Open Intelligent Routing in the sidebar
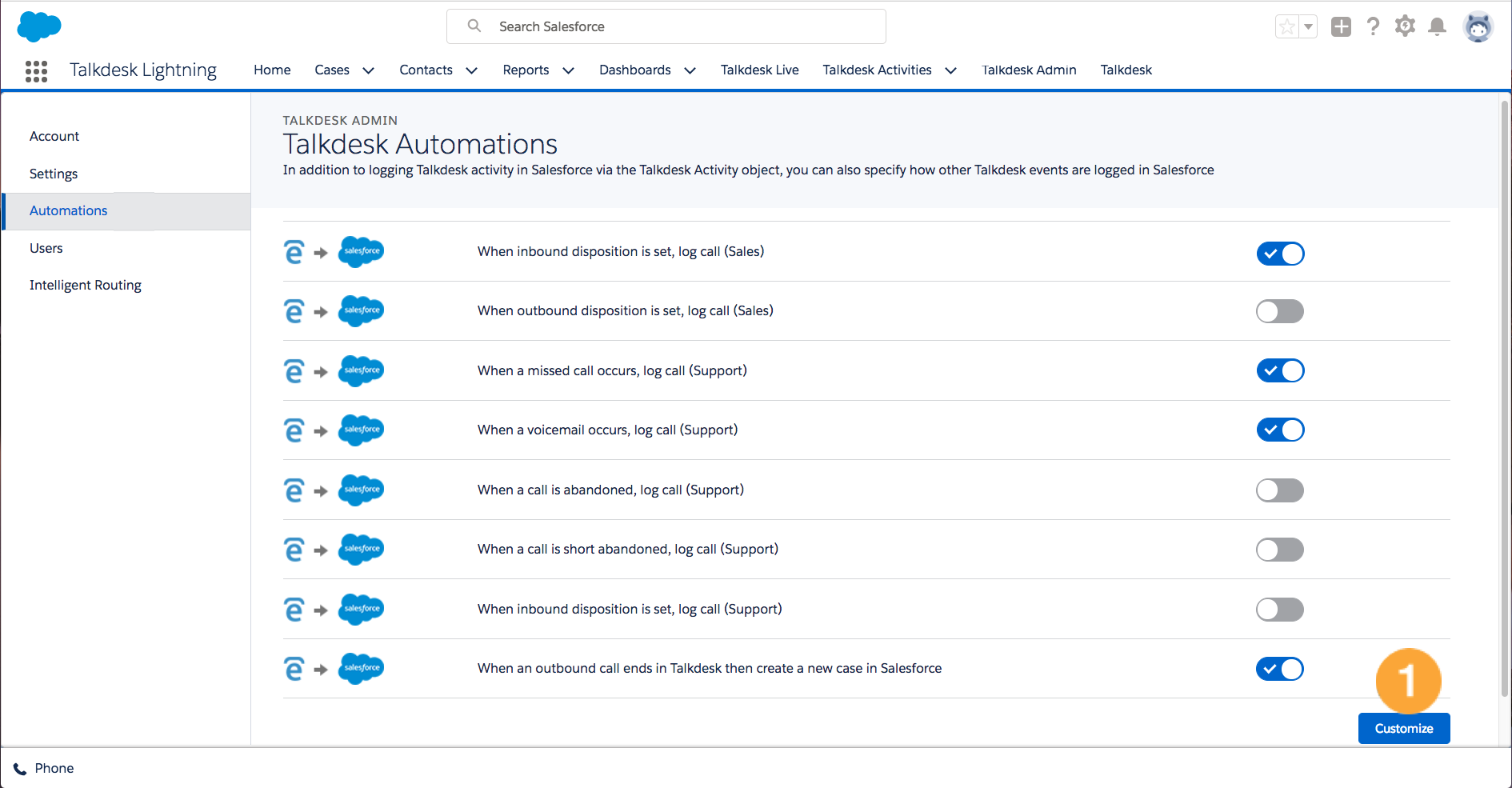The width and height of the screenshot is (1512, 788). (x=86, y=286)
